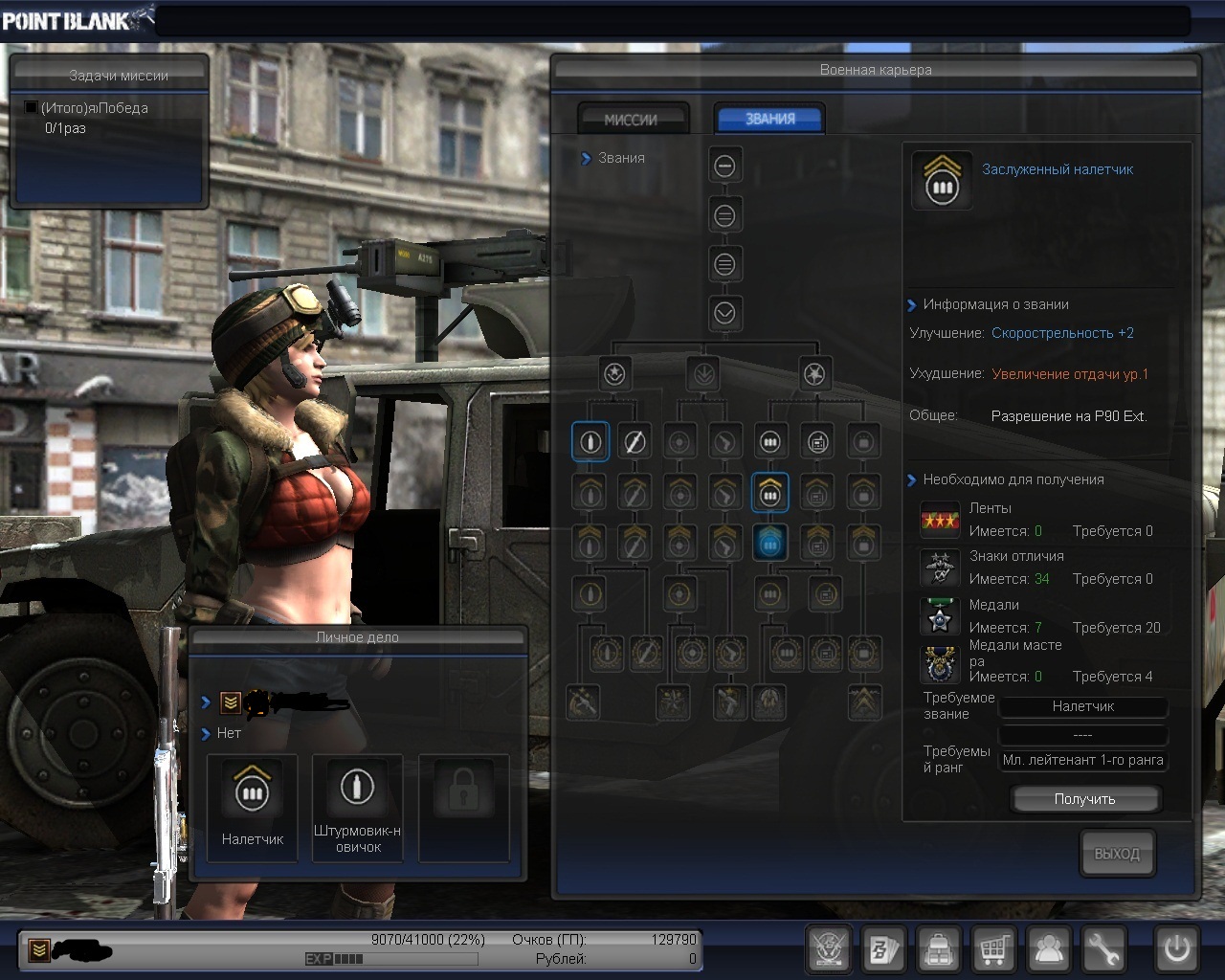Click the locked third title slot
The image size is (1225, 980).
click(464, 807)
